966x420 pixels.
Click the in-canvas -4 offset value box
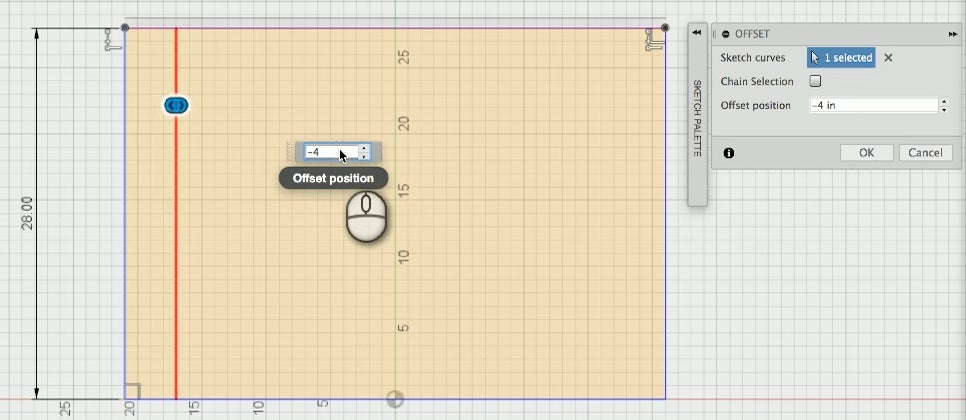click(331, 151)
